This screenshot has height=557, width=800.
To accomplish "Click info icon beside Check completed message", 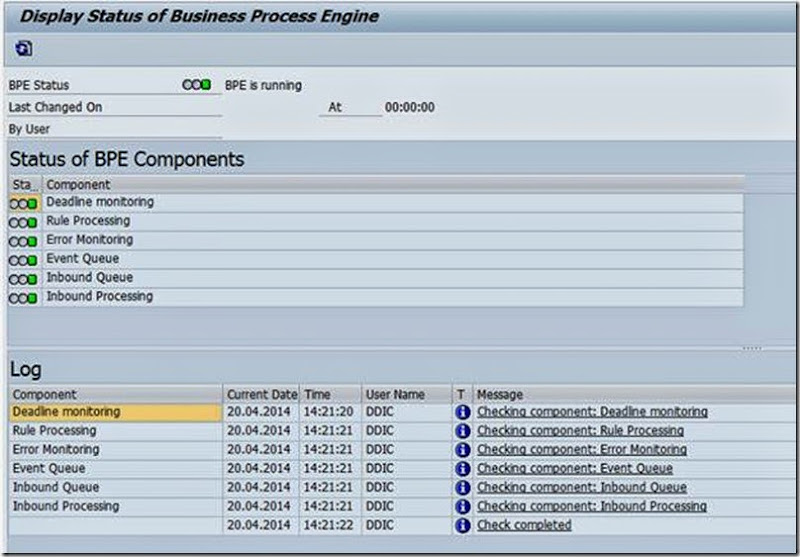I will pos(463,525).
